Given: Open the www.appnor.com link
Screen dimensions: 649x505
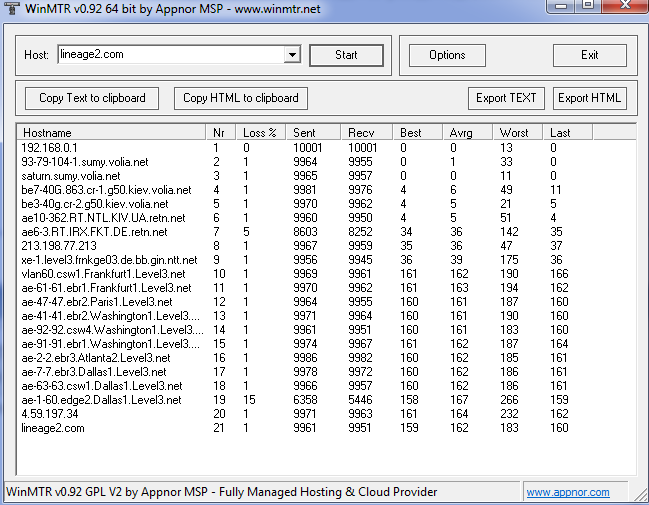Looking at the screenshot, I should click(568, 492).
